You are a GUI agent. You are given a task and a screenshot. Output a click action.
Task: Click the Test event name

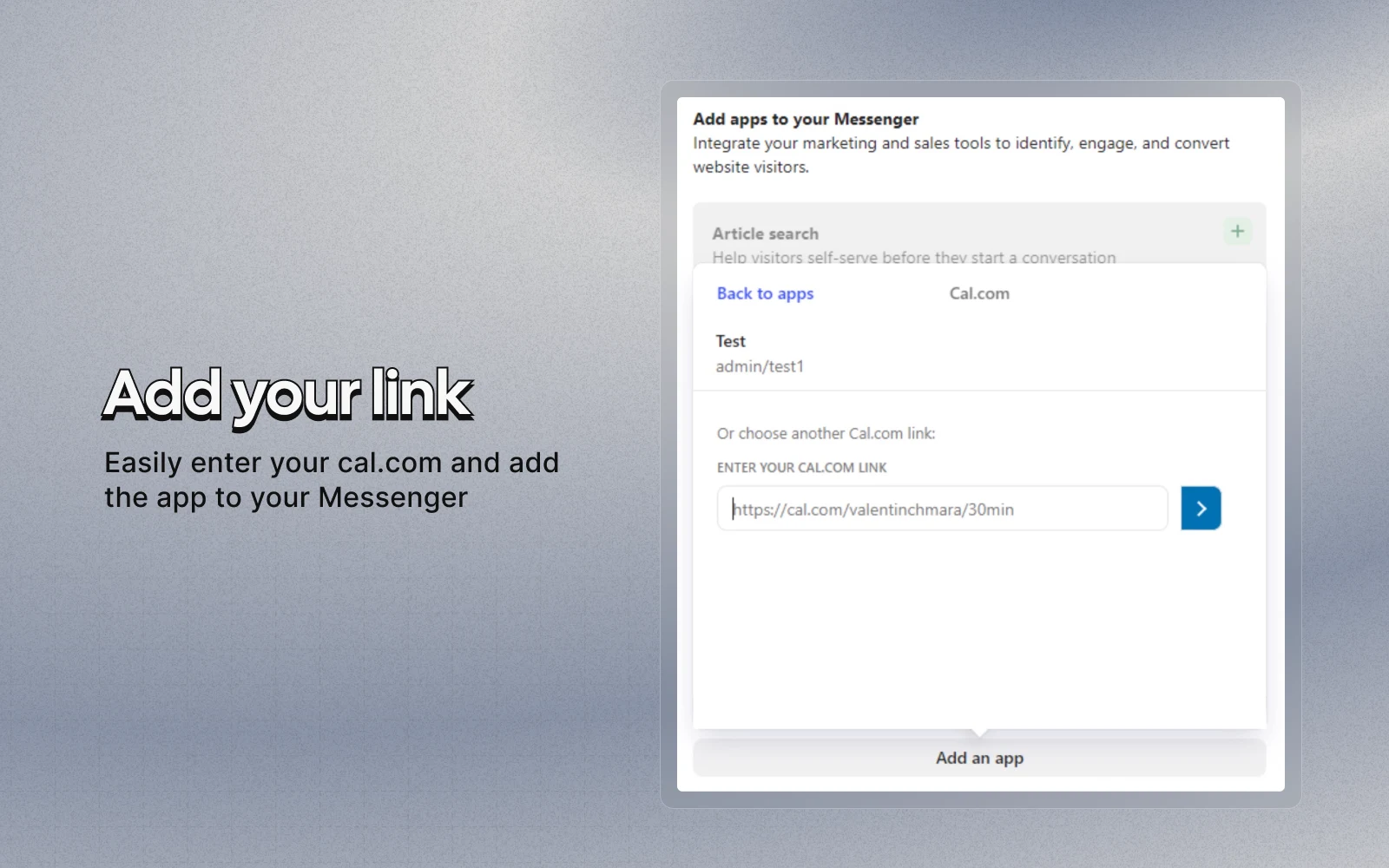(x=730, y=341)
